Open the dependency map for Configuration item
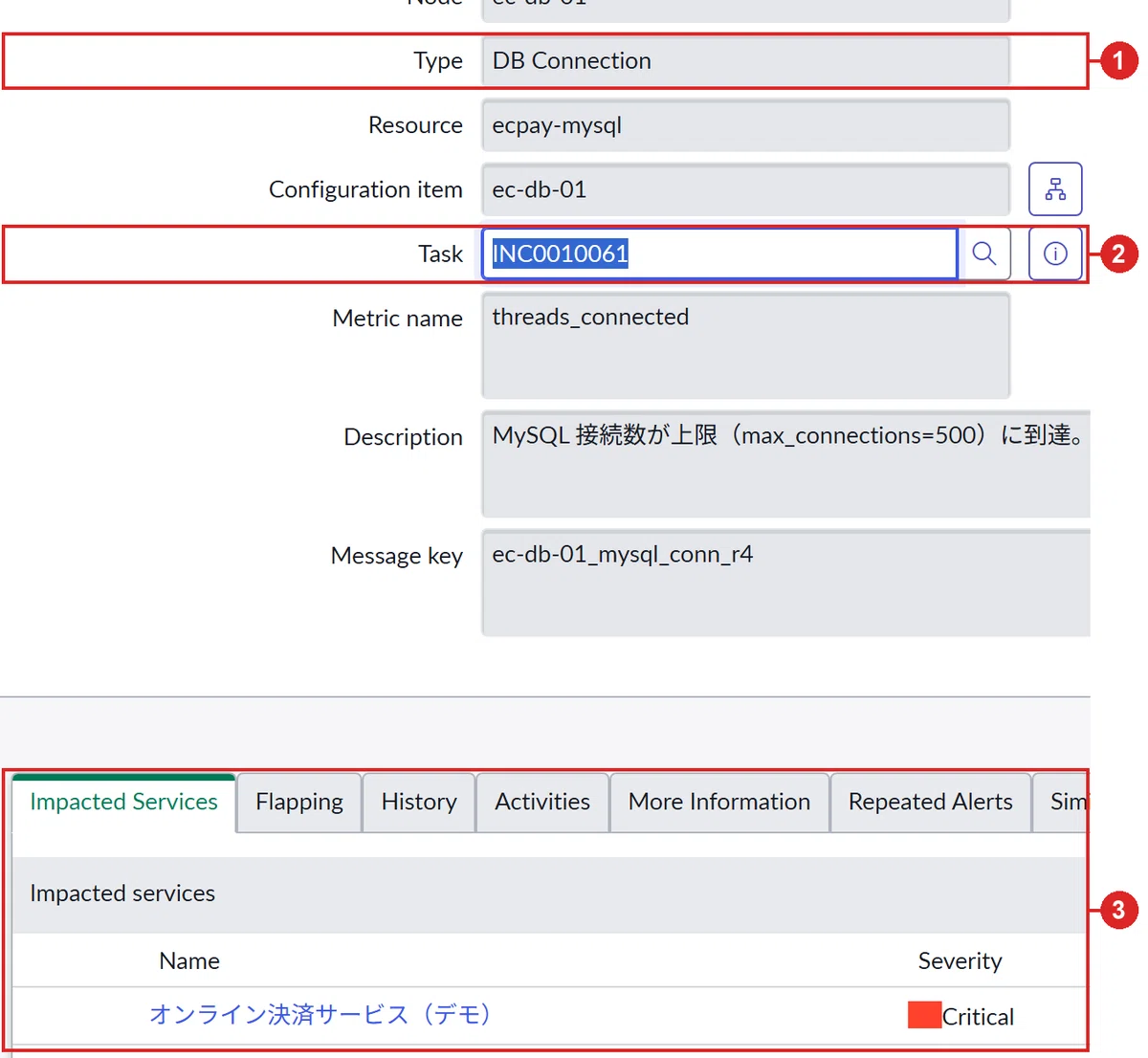 click(x=1055, y=189)
